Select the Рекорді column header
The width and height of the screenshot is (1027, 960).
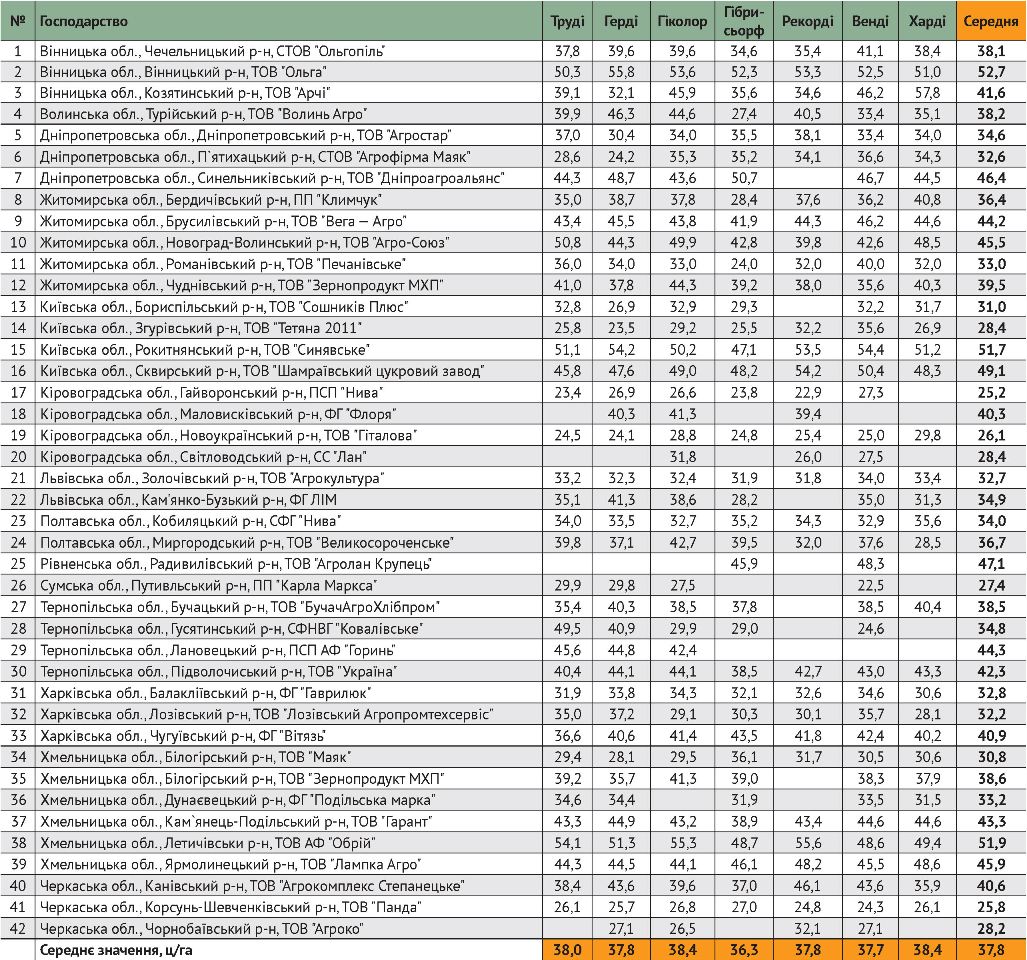(807, 21)
